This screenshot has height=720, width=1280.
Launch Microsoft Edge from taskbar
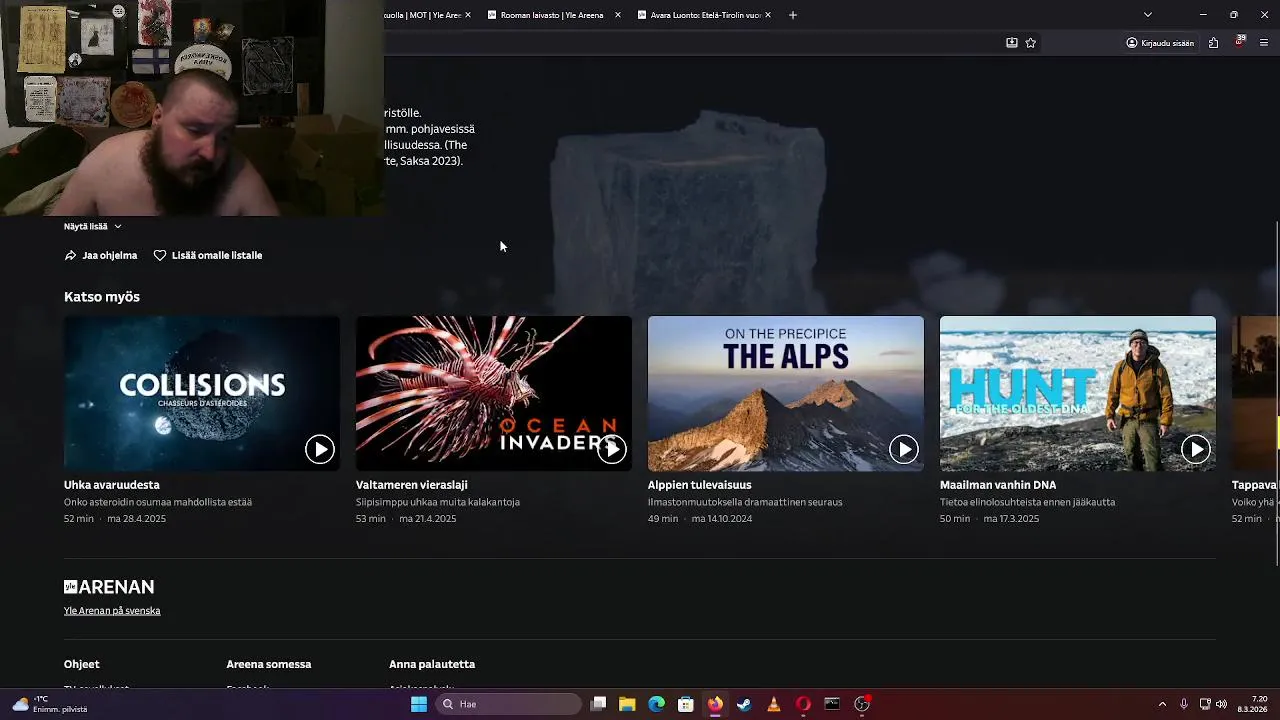(x=656, y=704)
